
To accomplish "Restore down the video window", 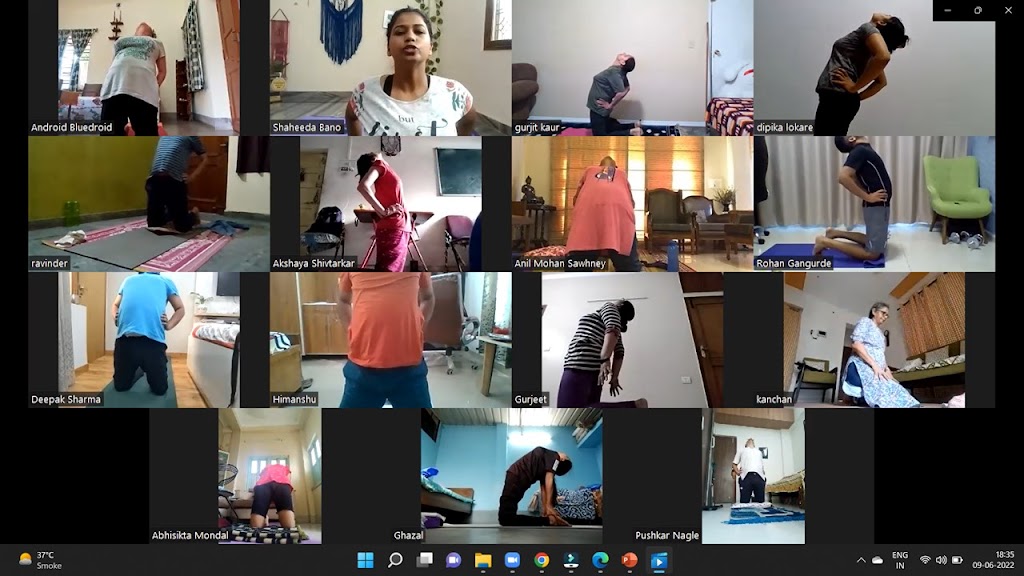I will 978,10.
